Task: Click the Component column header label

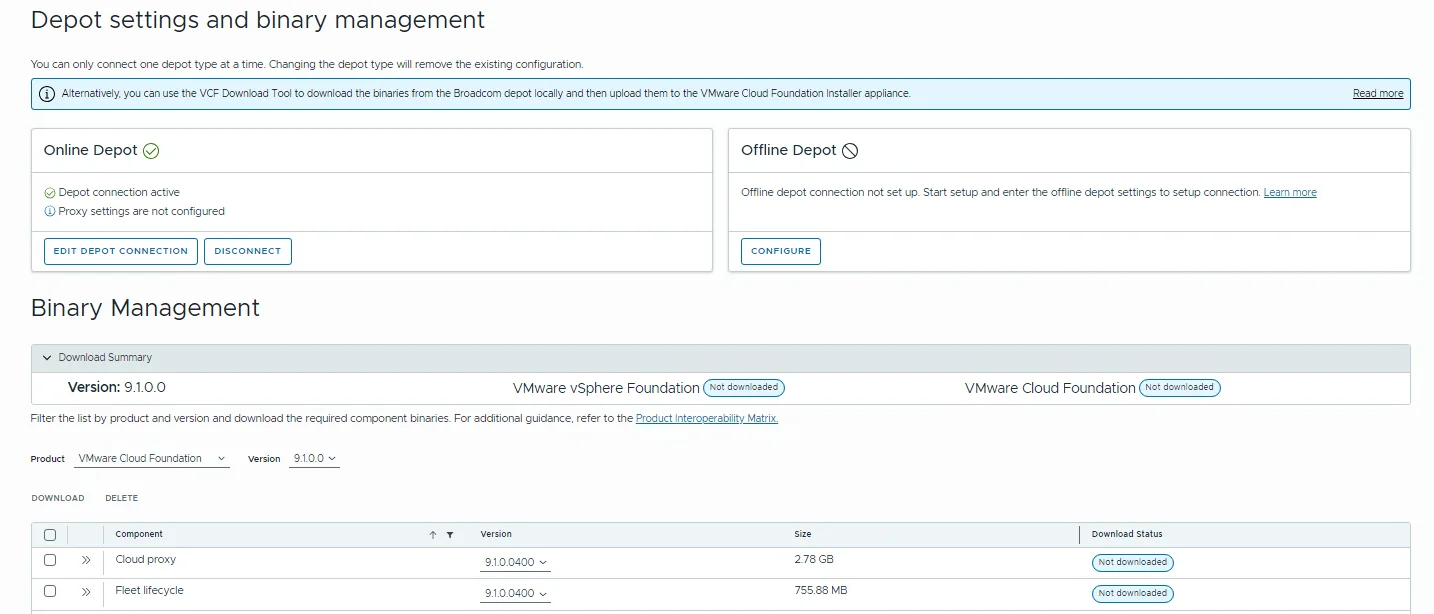Action: tap(139, 534)
